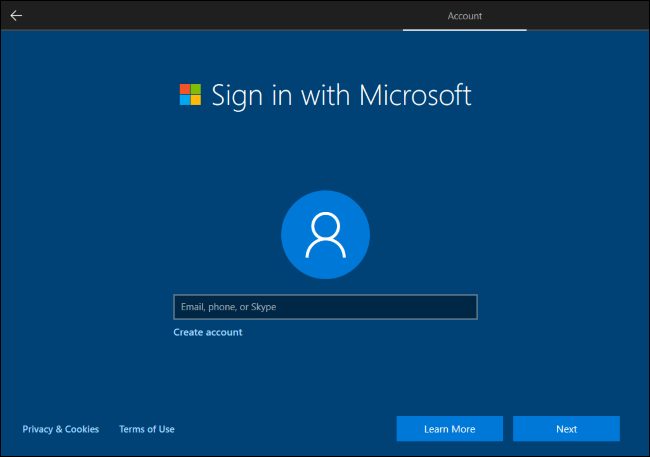Click the Microsoft four-color logo
Screen dimensions: 650x457
click(190, 95)
